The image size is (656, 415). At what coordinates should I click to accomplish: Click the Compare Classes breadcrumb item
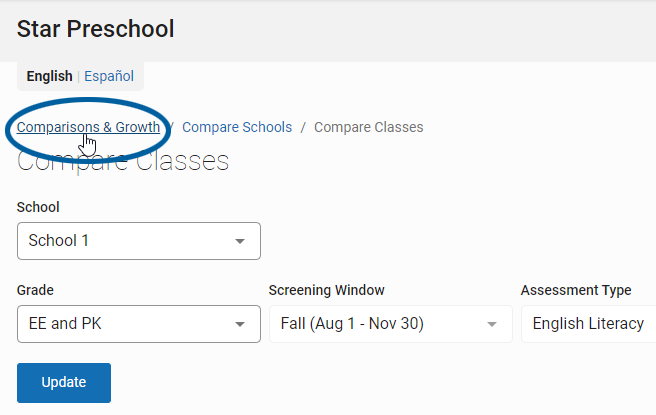pyautogui.click(x=369, y=127)
